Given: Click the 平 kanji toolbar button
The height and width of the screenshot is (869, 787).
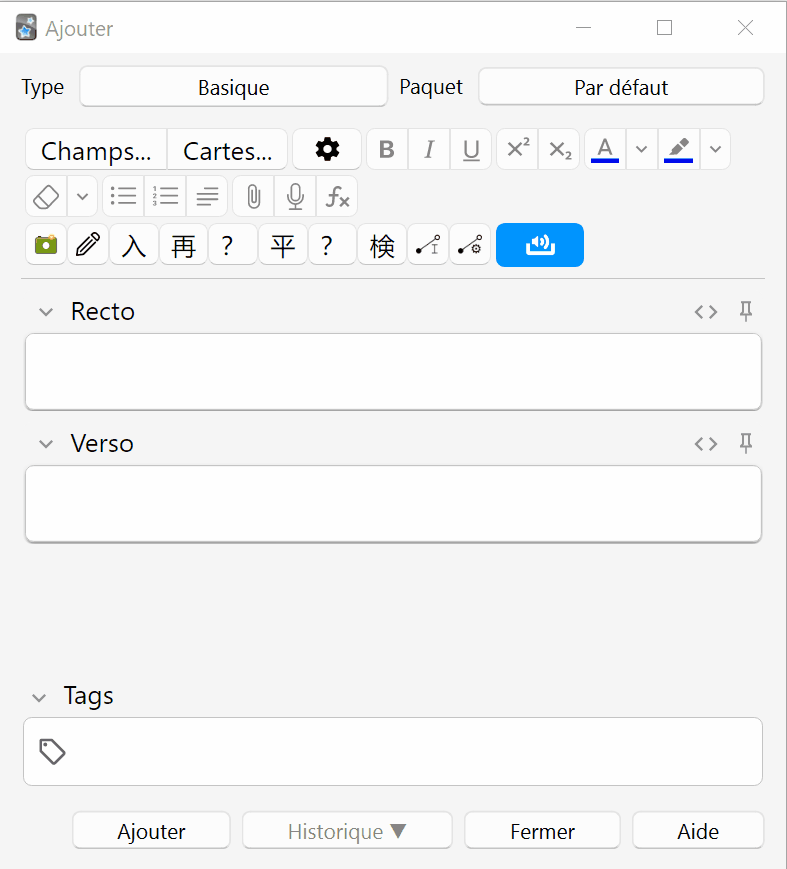Looking at the screenshot, I should (283, 244).
